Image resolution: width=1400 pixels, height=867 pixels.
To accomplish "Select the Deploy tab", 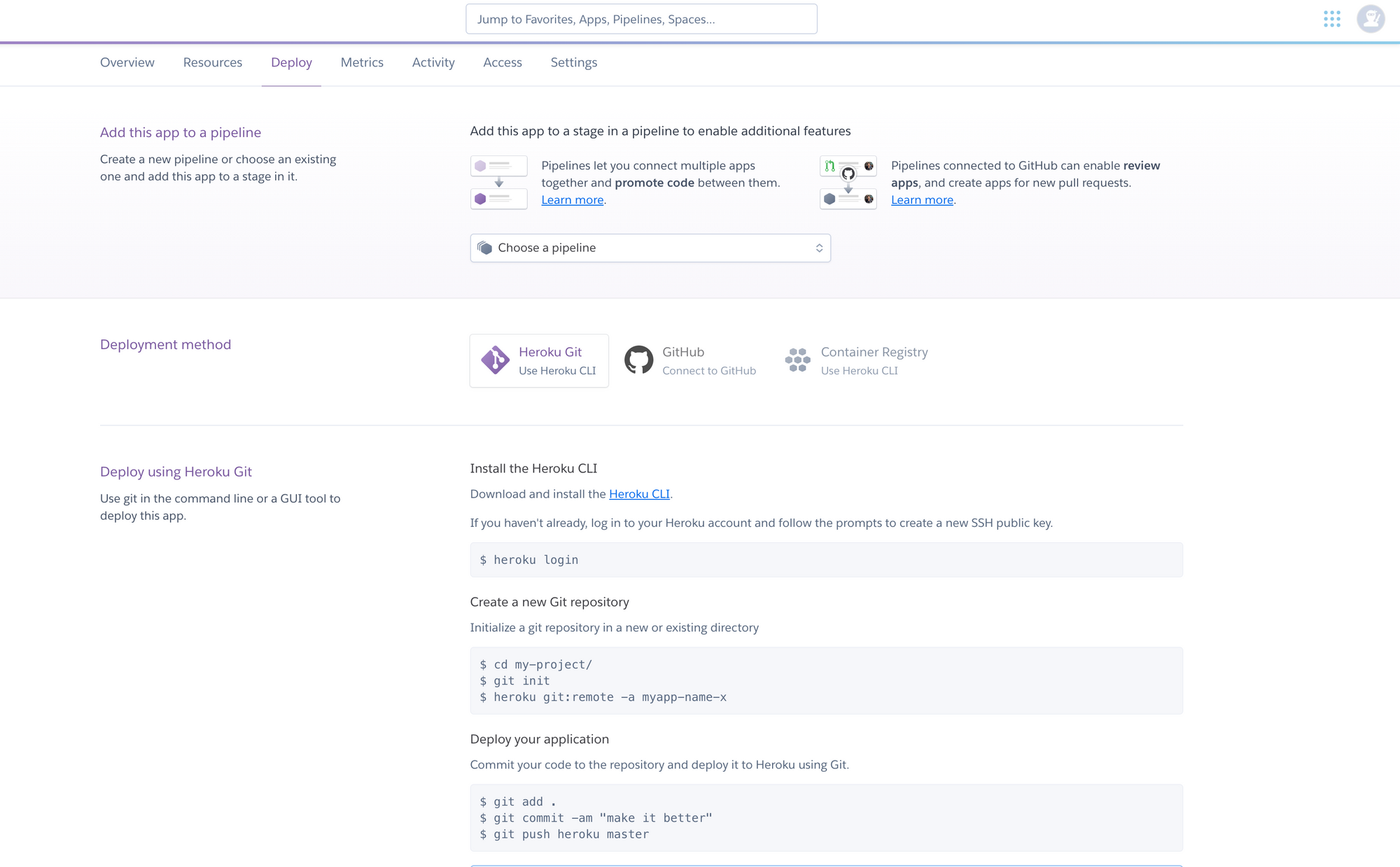I will [x=292, y=62].
